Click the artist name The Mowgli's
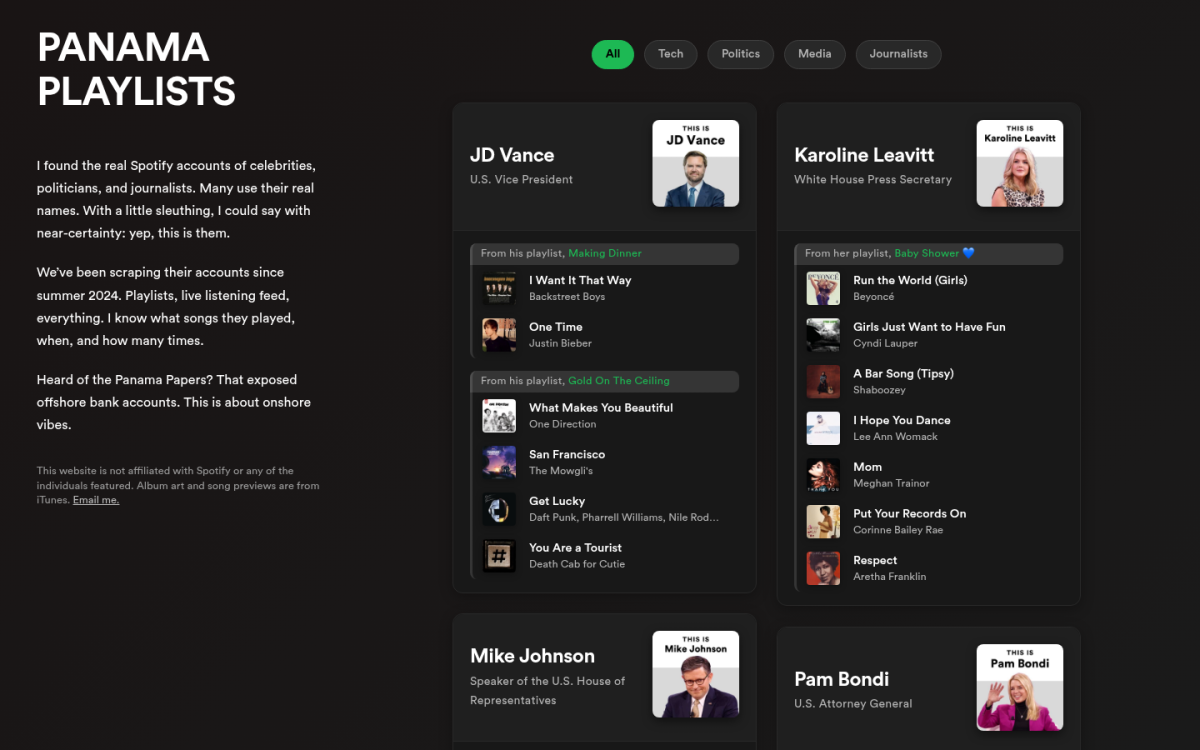Viewport: 1200px width, 750px height. click(x=561, y=471)
